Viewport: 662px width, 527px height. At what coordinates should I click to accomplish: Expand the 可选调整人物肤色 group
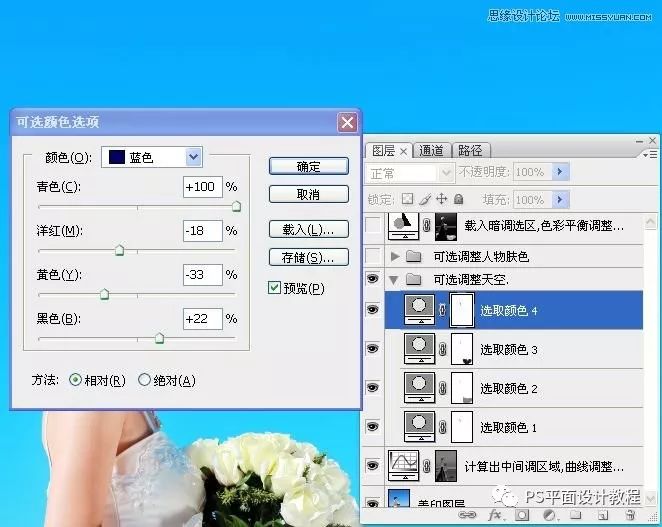coord(395,256)
